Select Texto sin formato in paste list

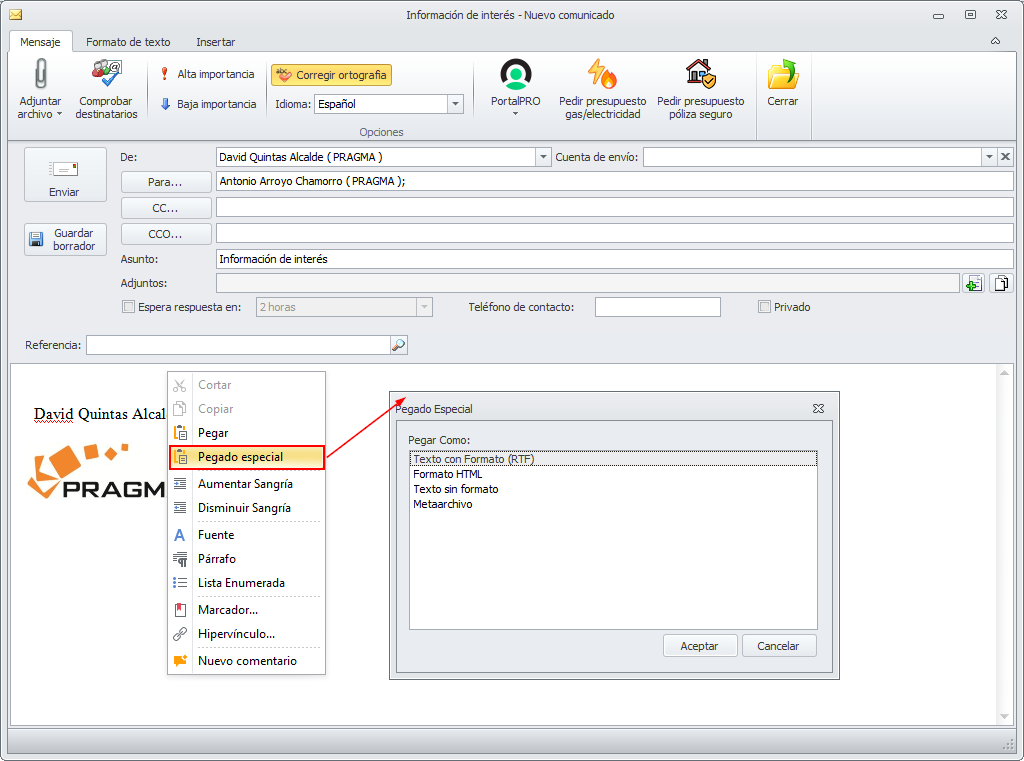tap(456, 489)
